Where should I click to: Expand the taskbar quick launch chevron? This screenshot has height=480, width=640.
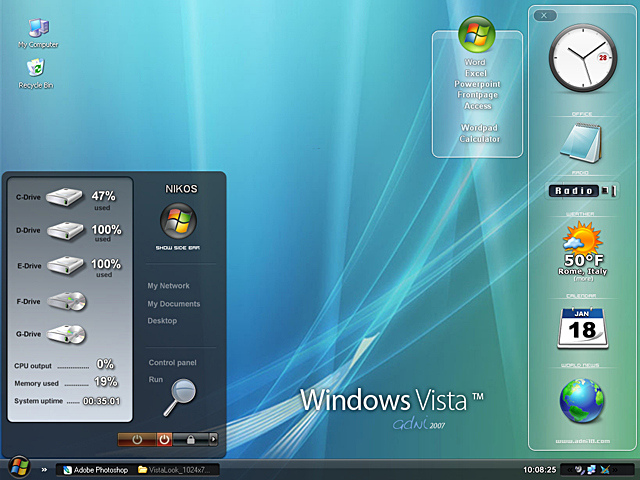click(44, 470)
